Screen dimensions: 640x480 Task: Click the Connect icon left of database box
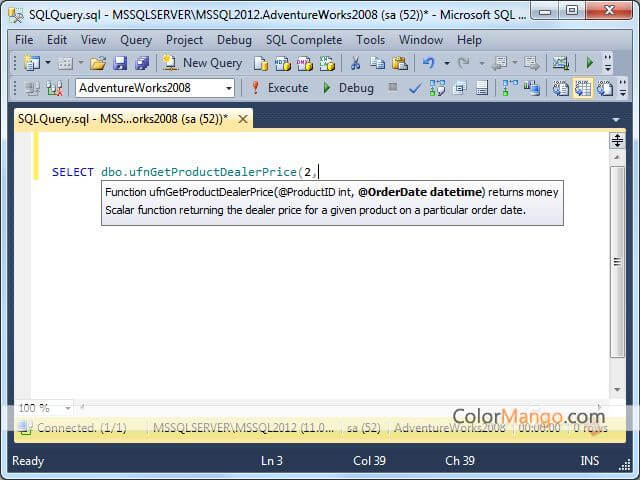click(x=32, y=88)
